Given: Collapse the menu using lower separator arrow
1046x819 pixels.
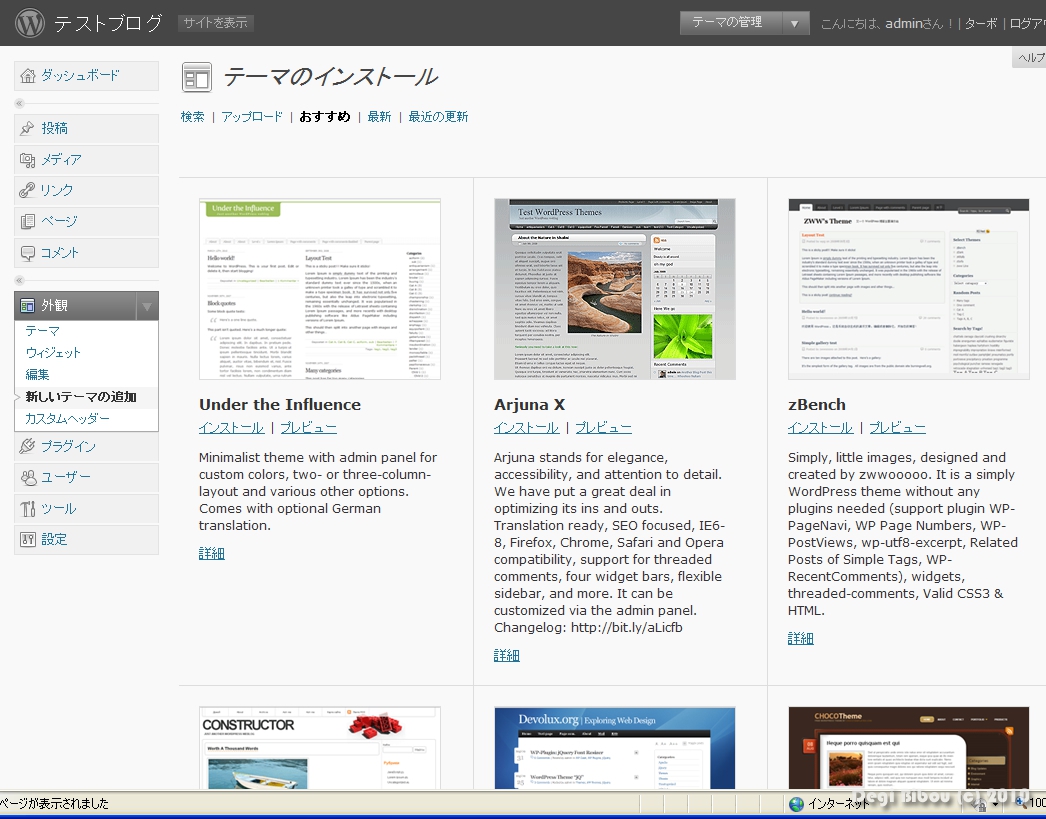Looking at the screenshot, I should pyautogui.click(x=19, y=280).
